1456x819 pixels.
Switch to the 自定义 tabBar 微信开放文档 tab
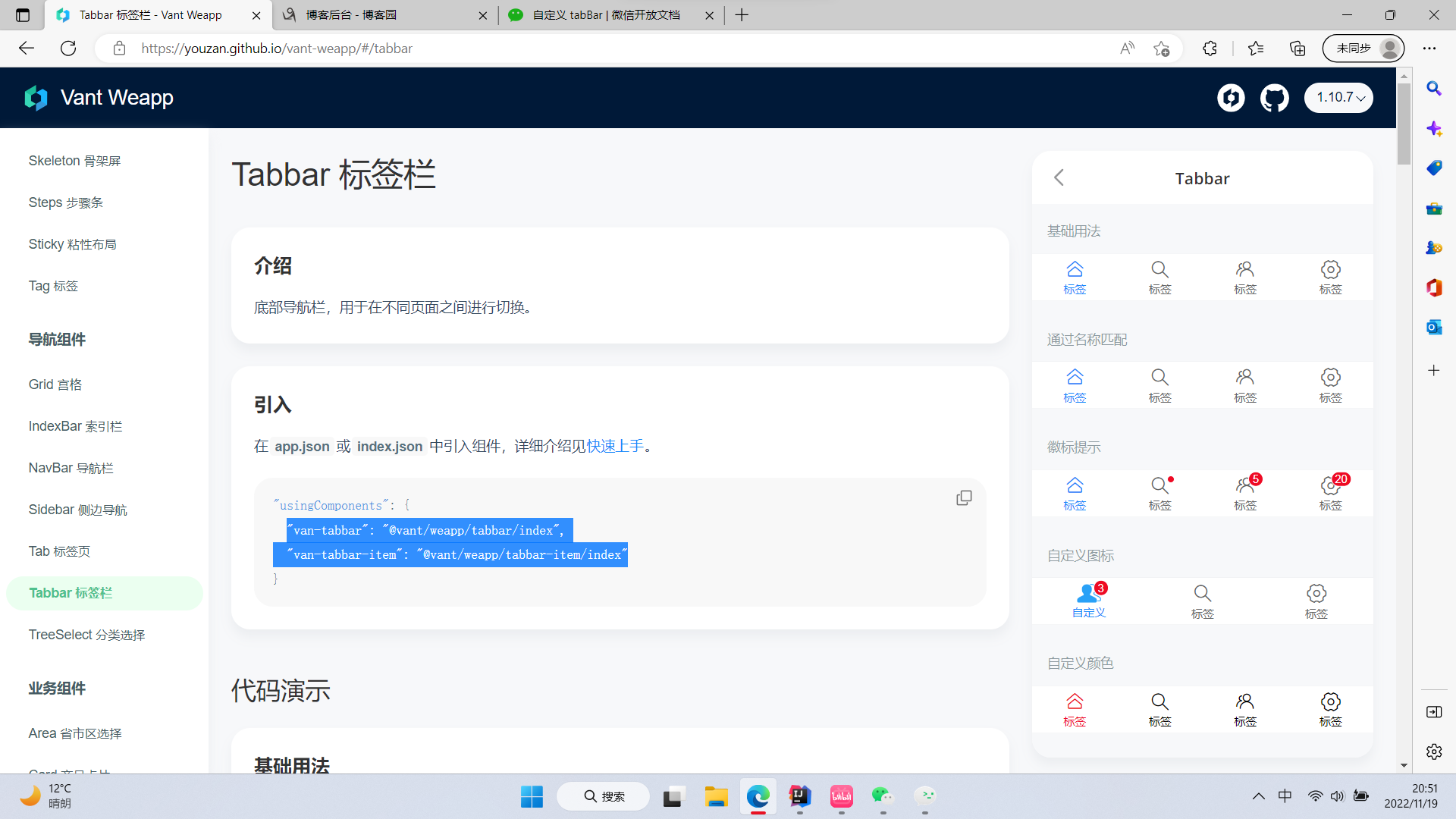(607, 15)
